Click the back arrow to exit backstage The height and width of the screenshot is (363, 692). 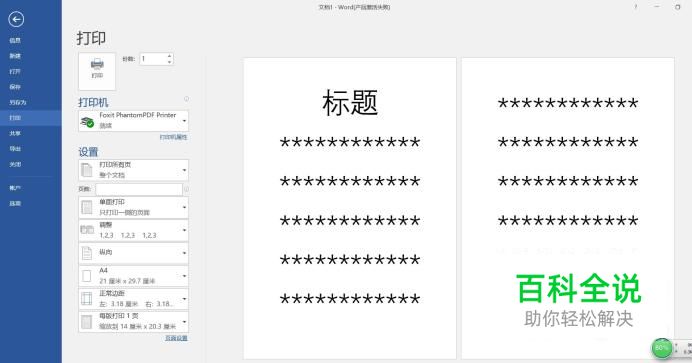coord(16,19)
